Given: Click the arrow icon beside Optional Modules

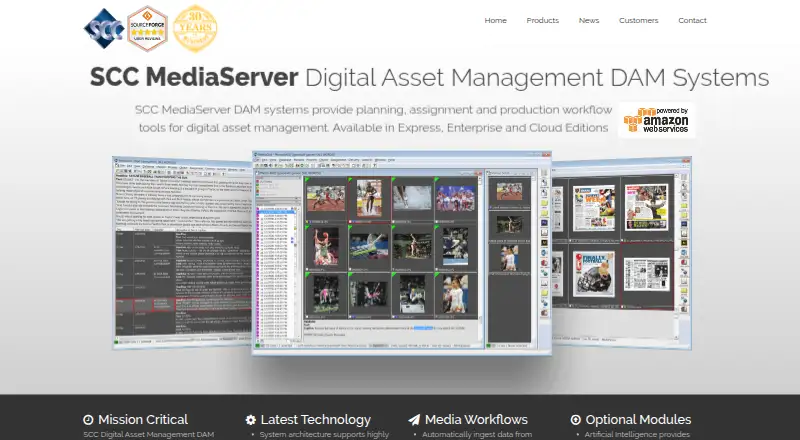Looking at the screenshot, I should [x=576, y=420].
